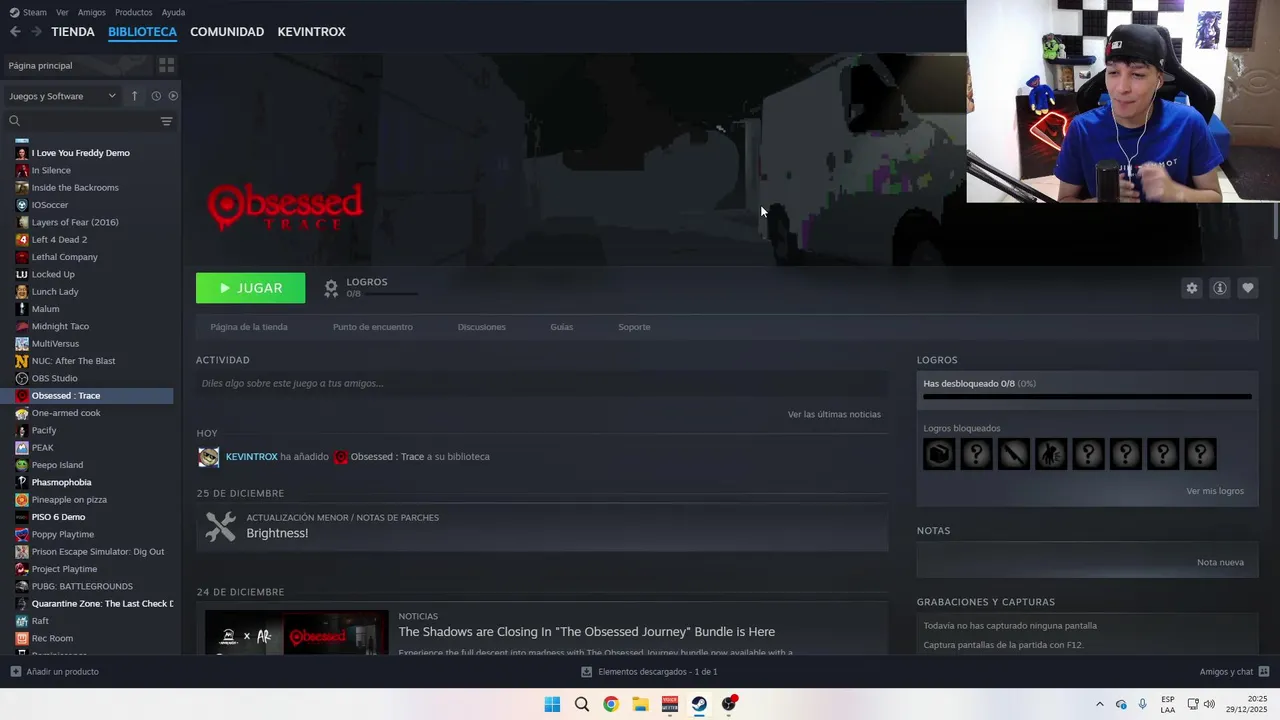The height and width of the screenshot is (720, 1280).
Task: Click the Obsessed : Trace activity icon
Action: pyautogui.click(x=341, y=457)
